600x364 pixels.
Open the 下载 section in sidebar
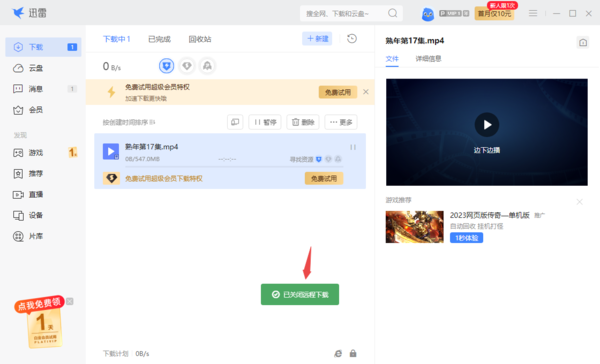[43, 47]
